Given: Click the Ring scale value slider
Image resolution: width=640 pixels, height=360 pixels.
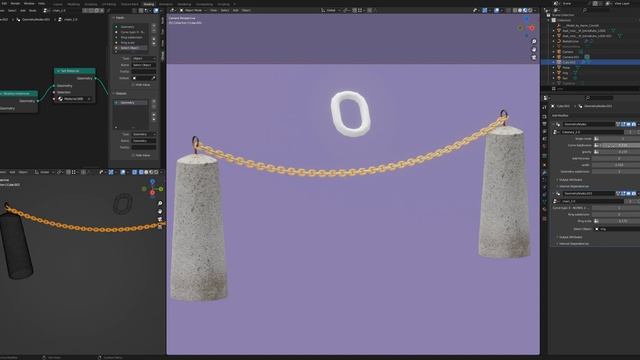Looking at the screenshot, I should coord(619,221).
